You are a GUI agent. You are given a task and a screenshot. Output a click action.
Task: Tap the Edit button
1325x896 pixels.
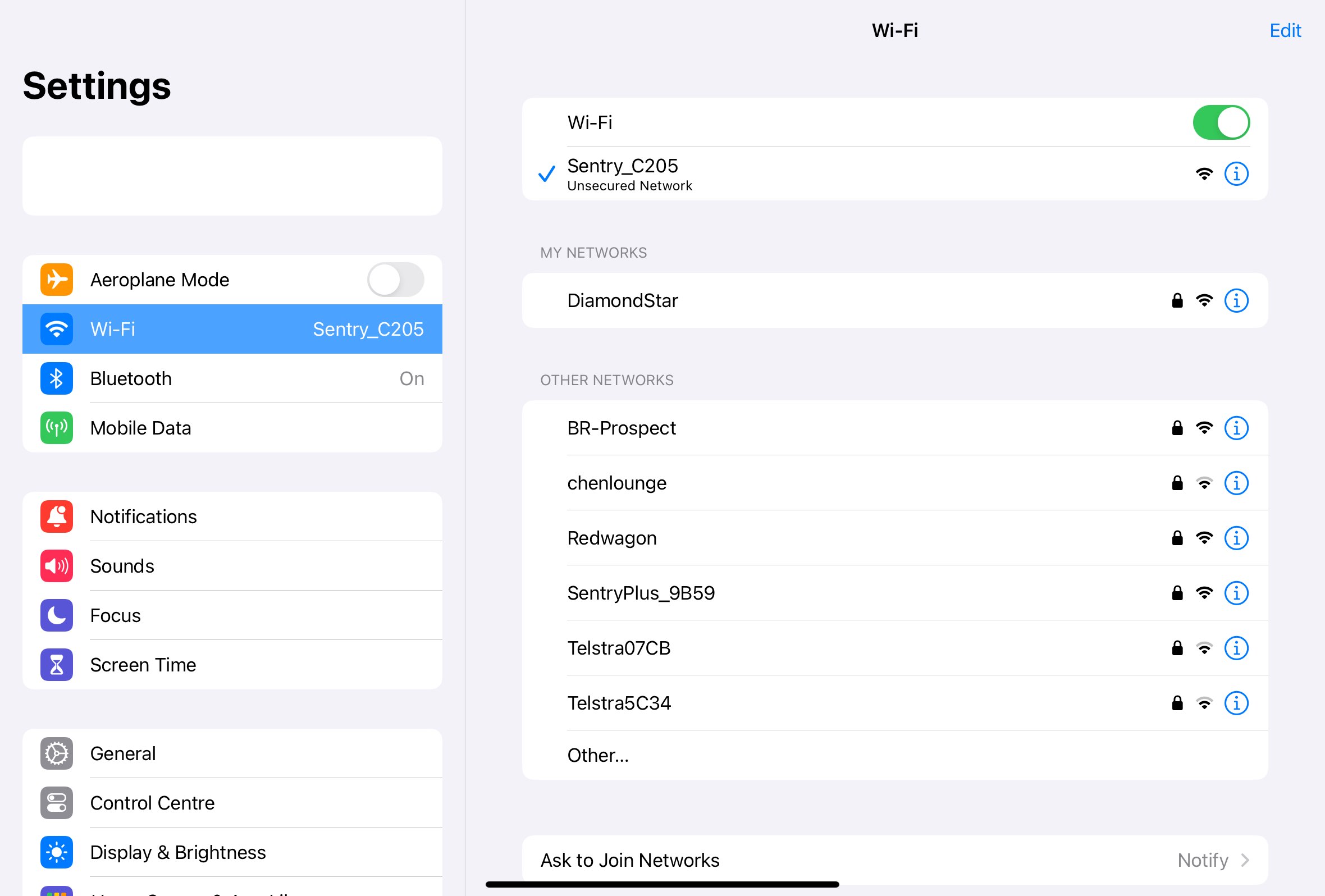point(1285,30)
